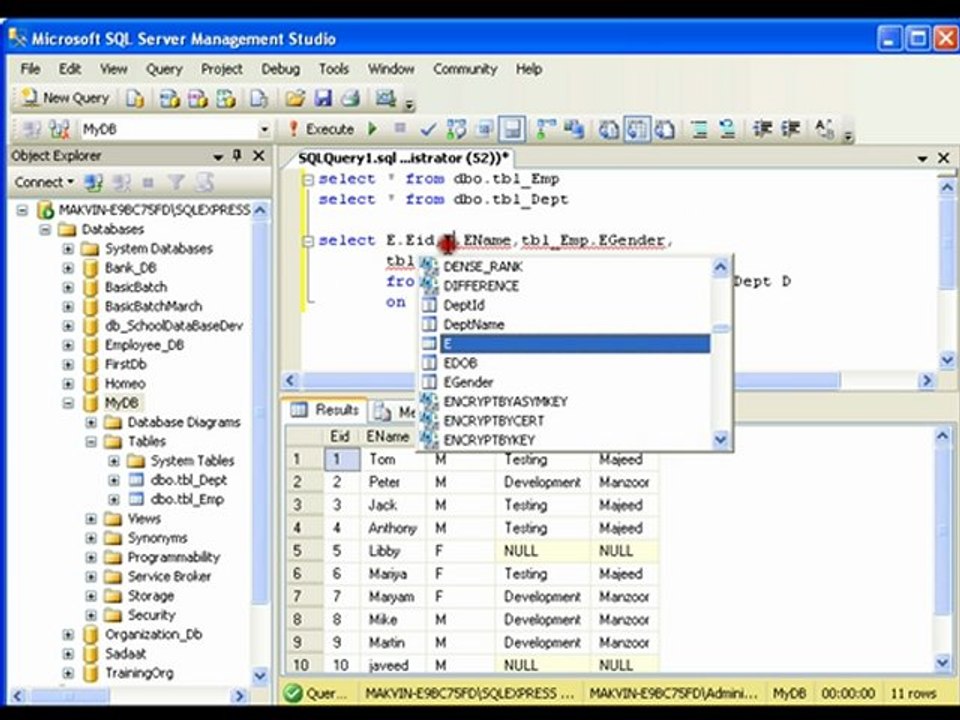Click the 11 rows status bar entry

coord(913,694)
